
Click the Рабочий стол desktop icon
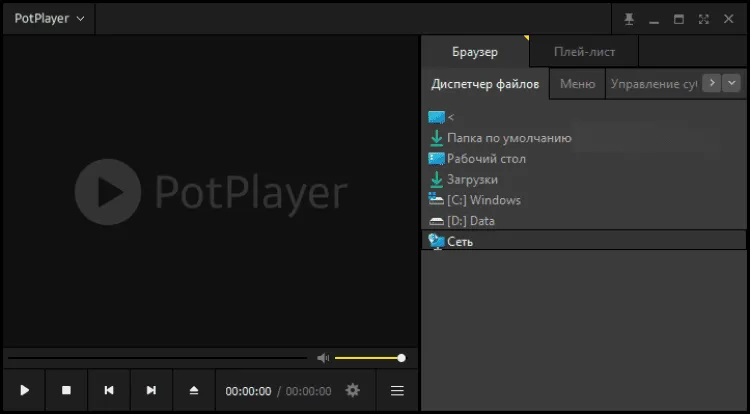[x=436, y=159]
